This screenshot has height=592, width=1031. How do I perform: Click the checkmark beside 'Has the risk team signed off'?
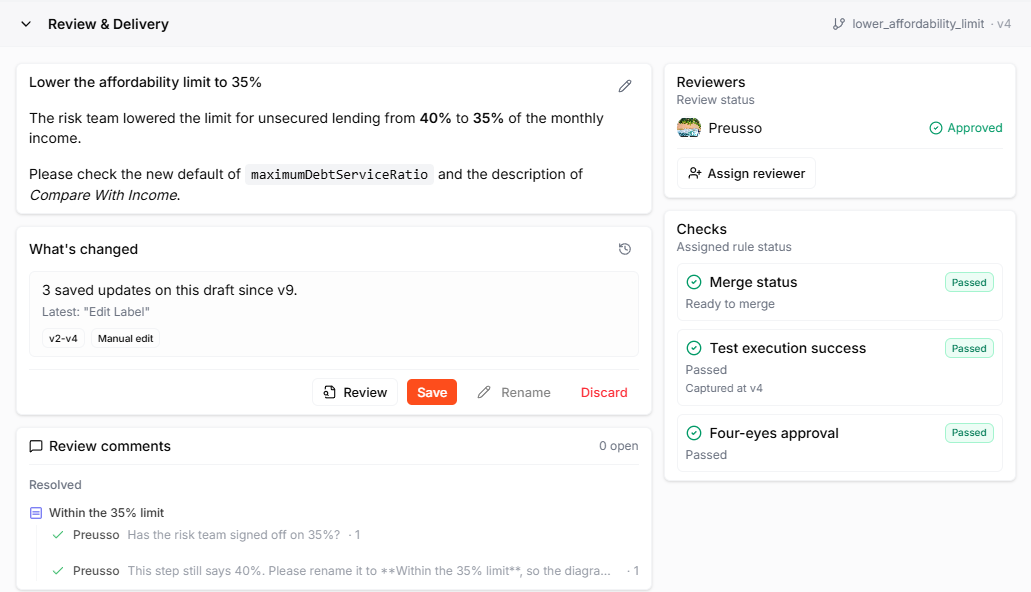58,535
